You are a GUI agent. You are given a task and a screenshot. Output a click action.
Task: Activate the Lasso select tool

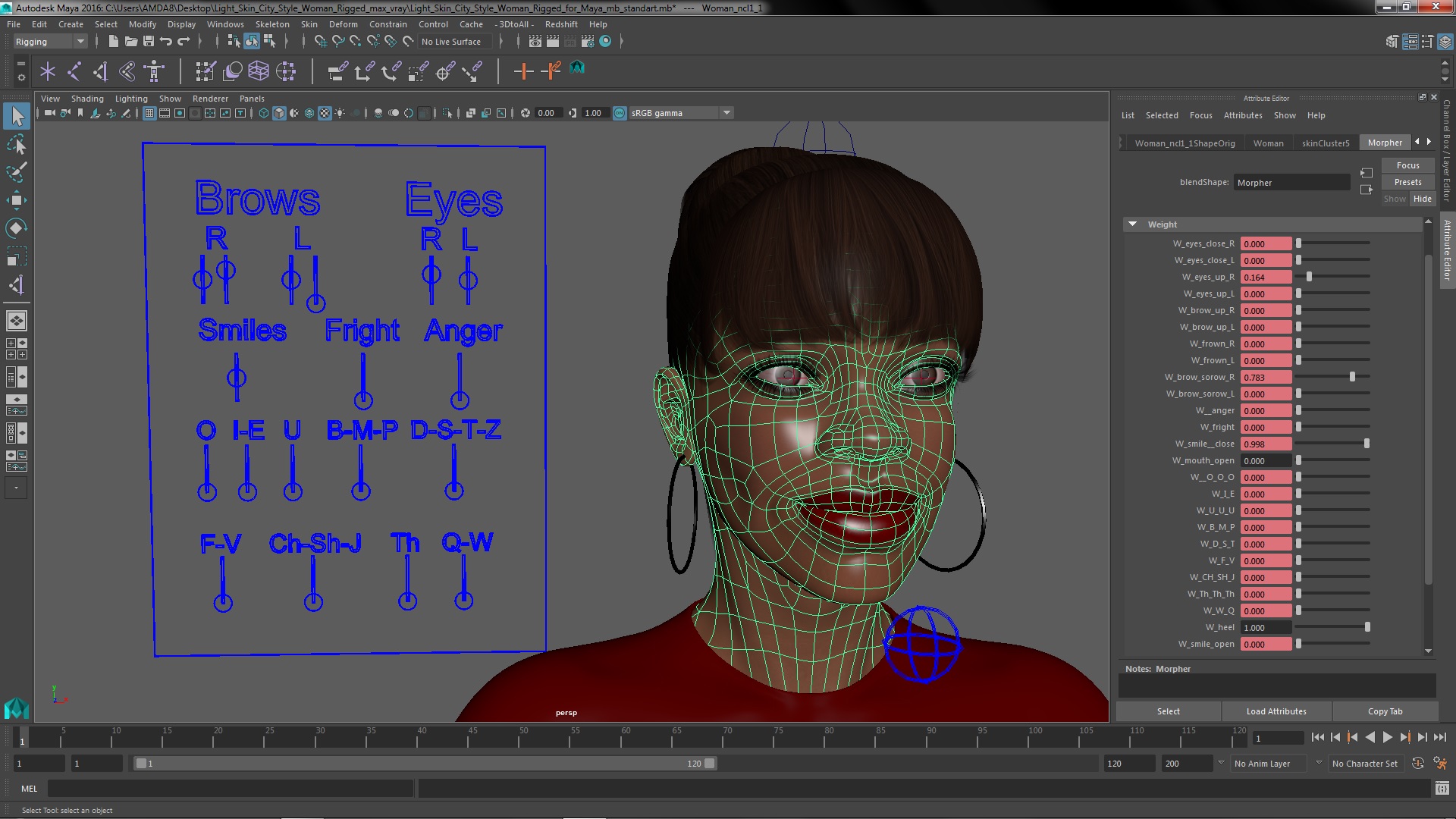16,144
